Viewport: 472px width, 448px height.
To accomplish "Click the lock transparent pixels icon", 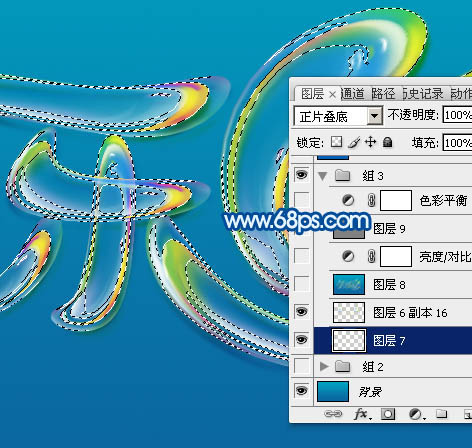I will click(336, 142).
